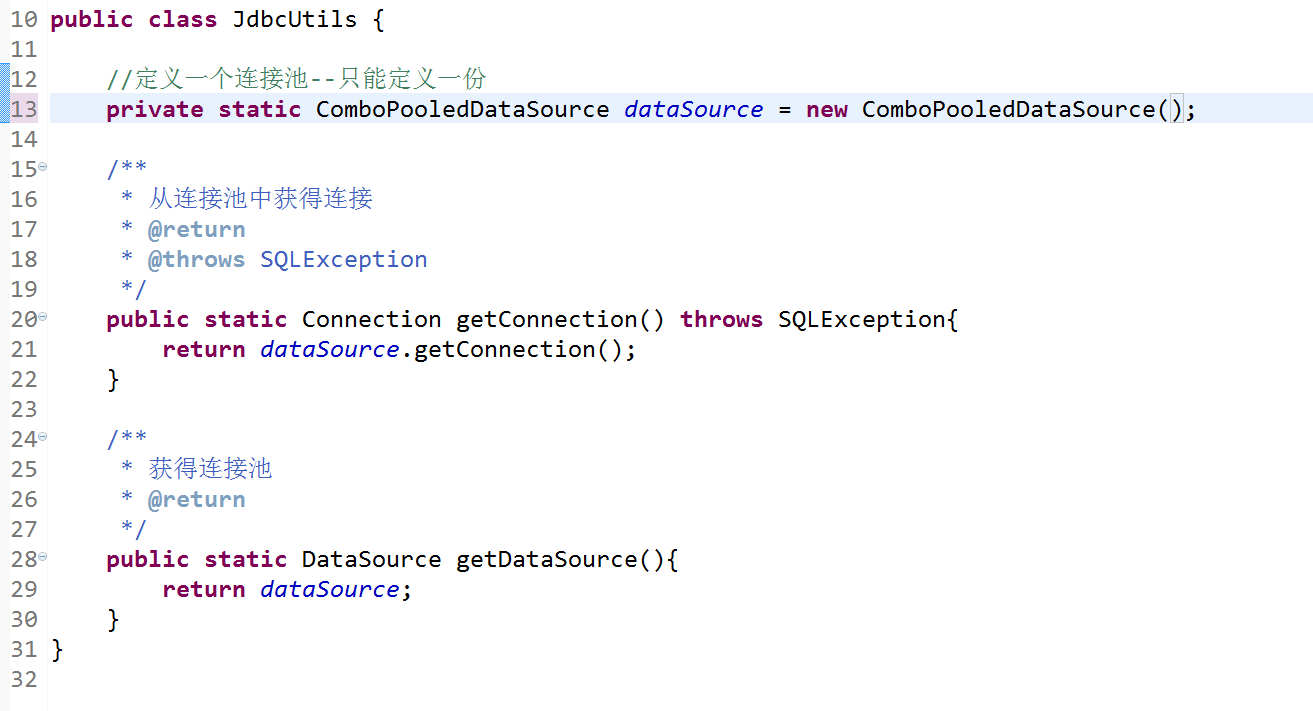
Task: Click the dataSource variable on line 29
Action: [x=330, y=589]
